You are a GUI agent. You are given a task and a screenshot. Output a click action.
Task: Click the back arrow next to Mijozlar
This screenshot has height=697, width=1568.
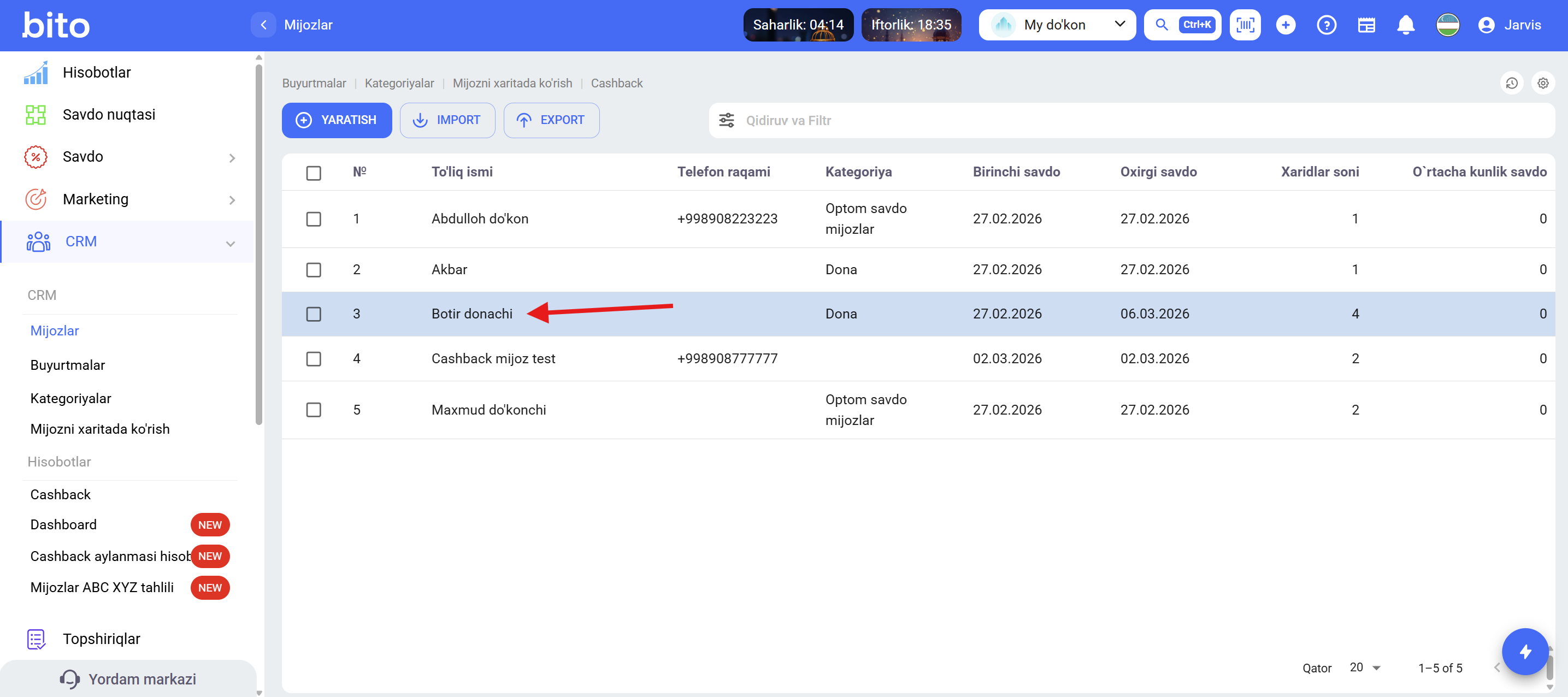click(263, 25)
